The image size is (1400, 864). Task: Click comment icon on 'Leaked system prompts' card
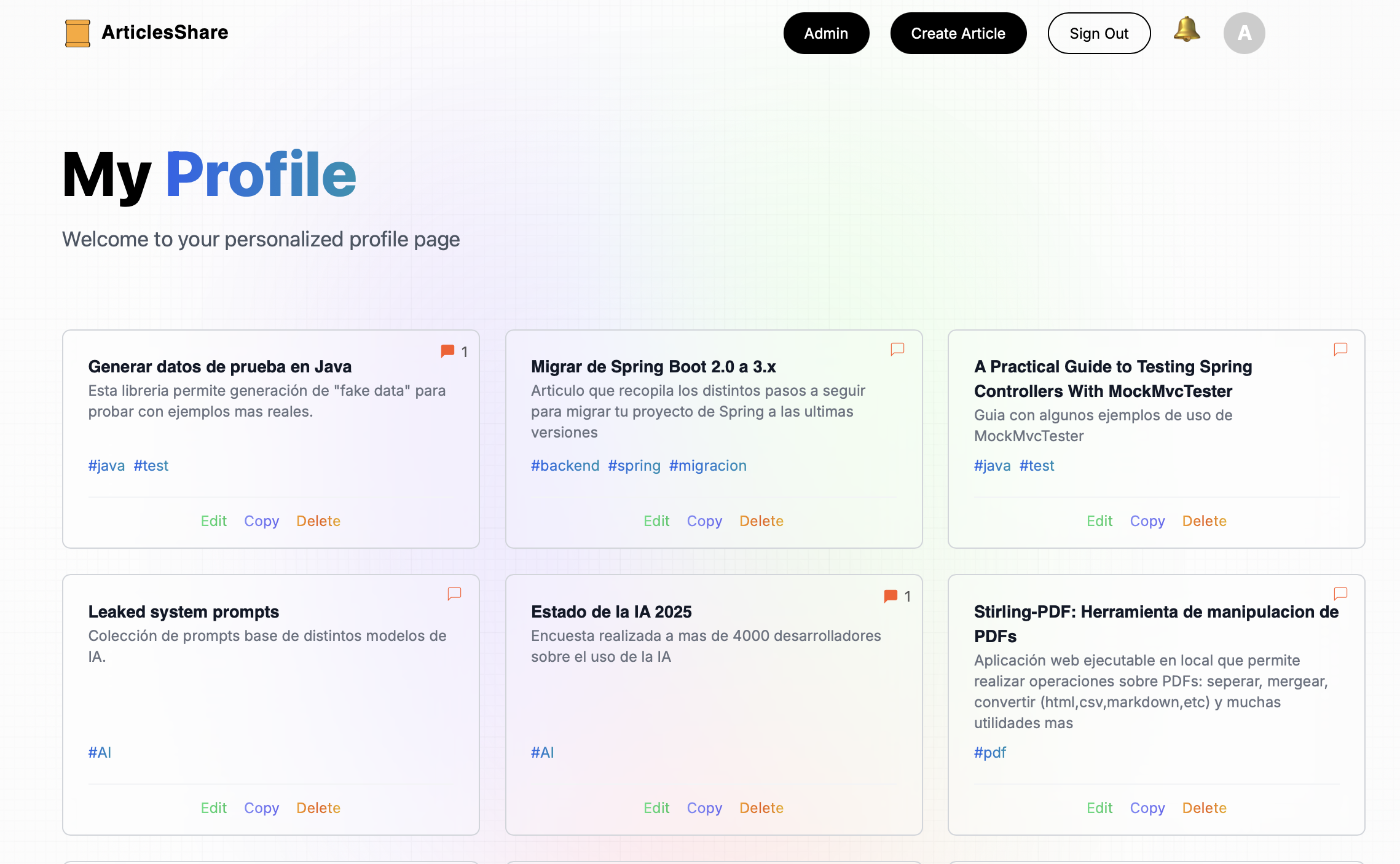(454, 594)
